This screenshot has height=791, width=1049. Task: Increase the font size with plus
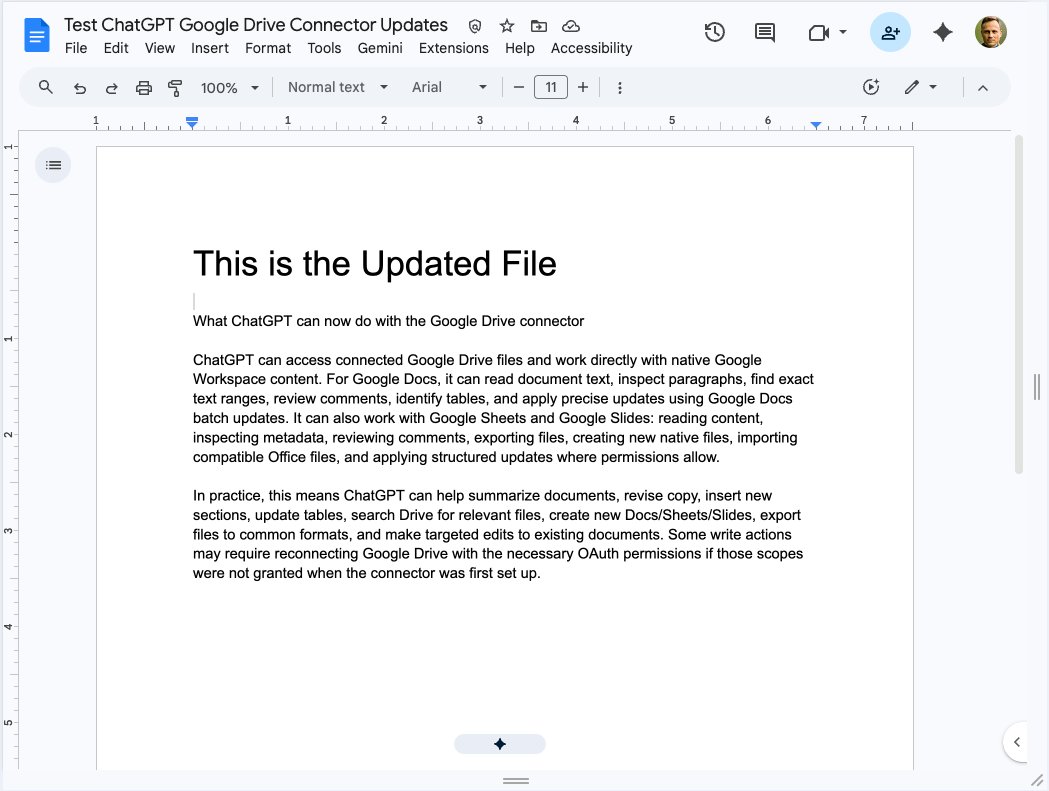(583, 87)
